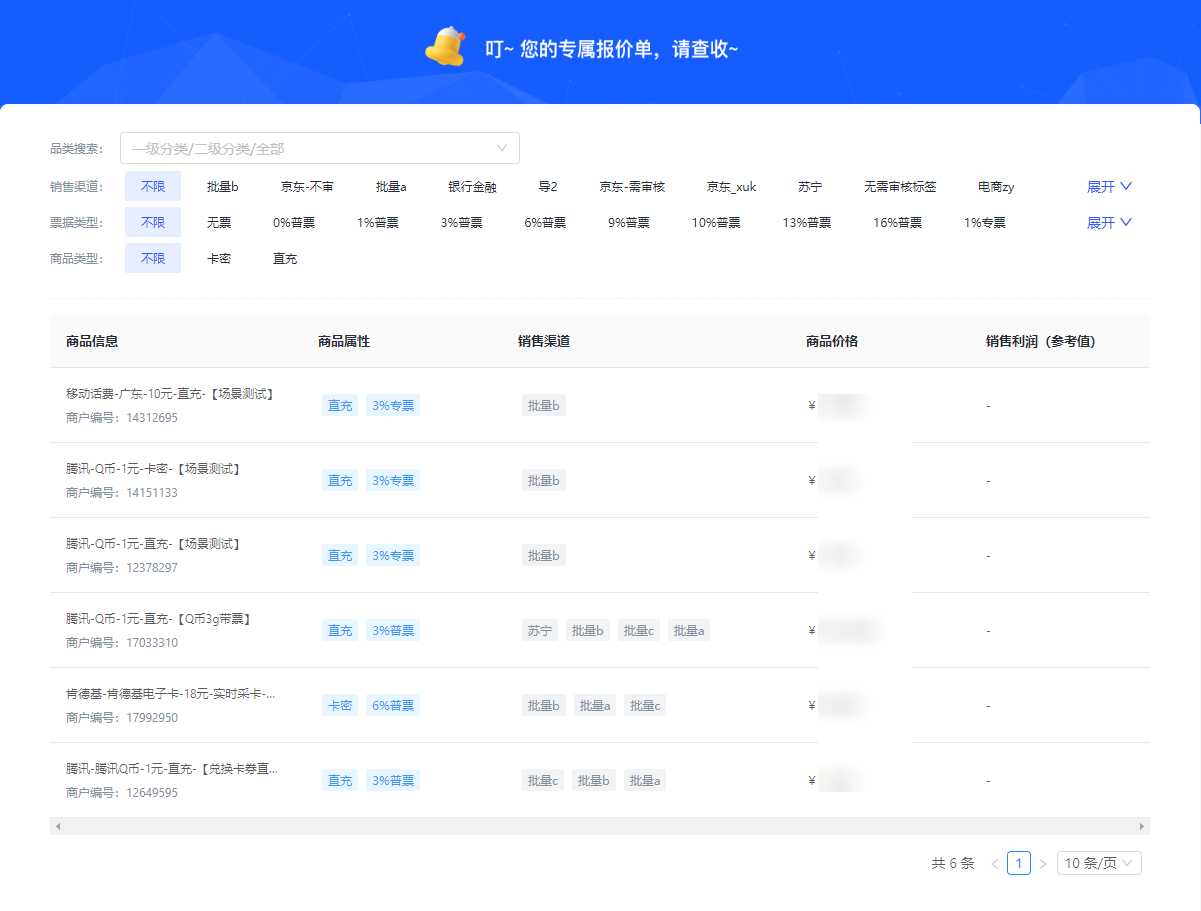Click the 商品属性 column header
The image size is (1201, 911).
[x=344, y=341]
